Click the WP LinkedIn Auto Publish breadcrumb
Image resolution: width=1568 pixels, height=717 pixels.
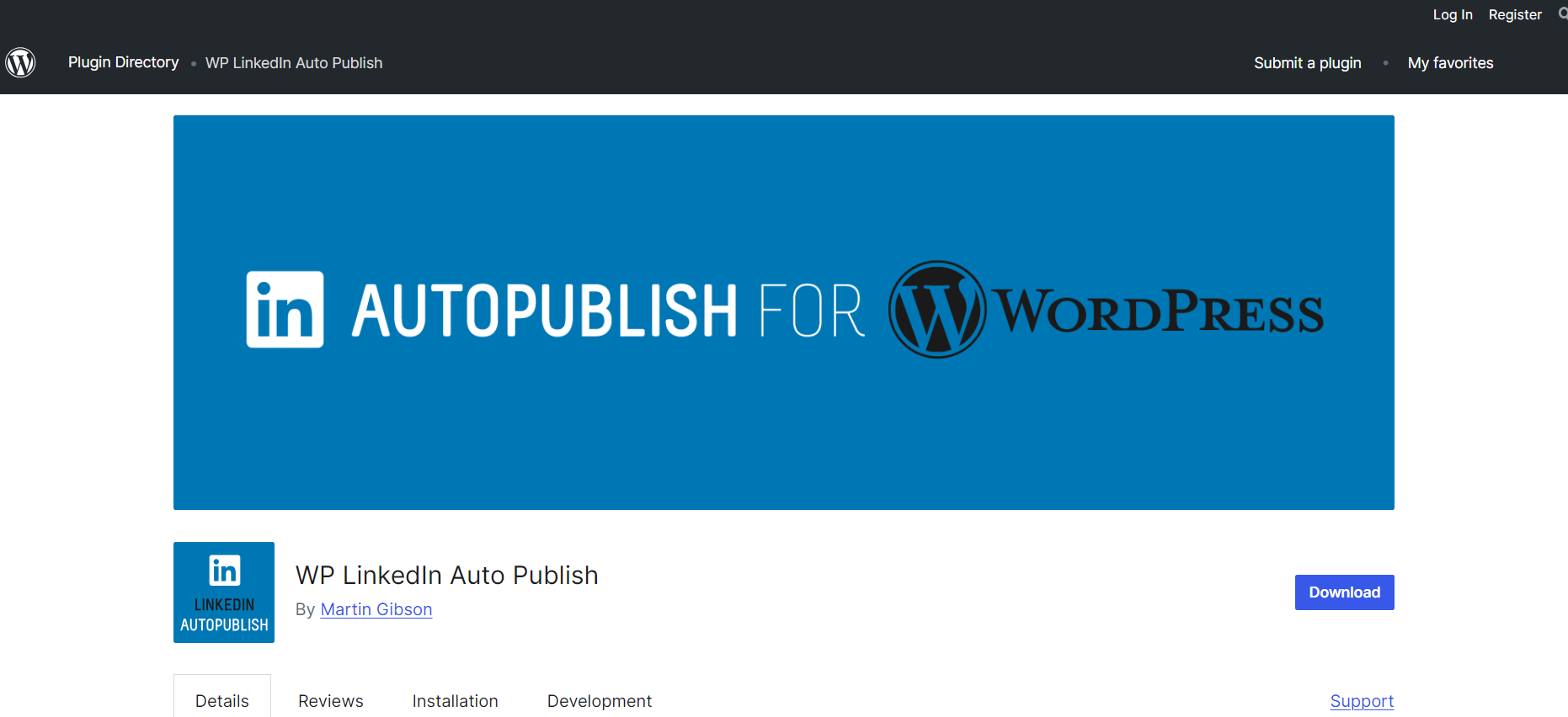tap(294, 63)
